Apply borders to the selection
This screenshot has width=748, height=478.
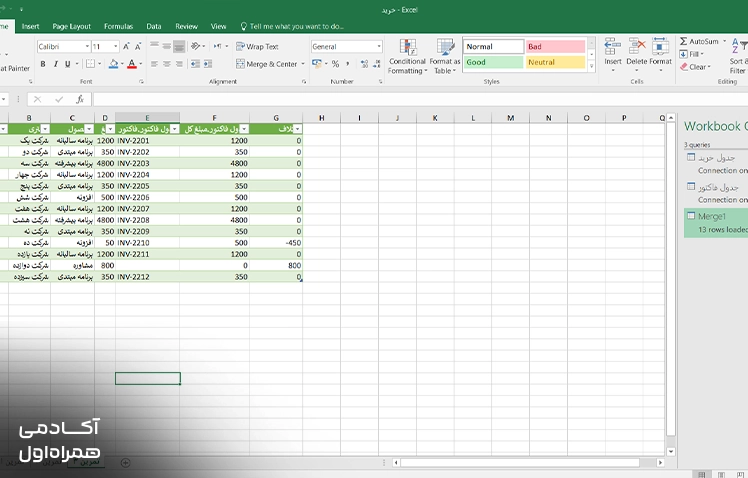click(x=90, y=64)
